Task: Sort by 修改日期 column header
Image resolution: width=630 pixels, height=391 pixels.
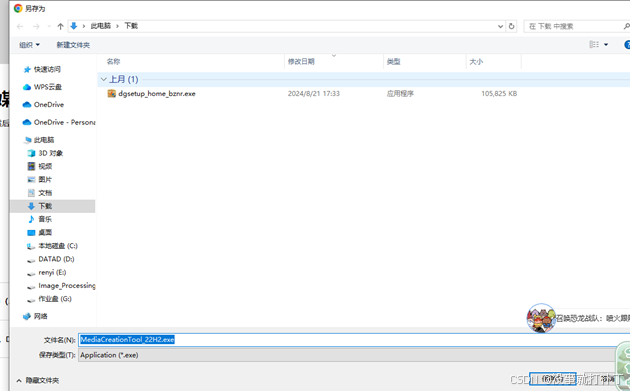Action: pyautogui.click(x=301, y=61)
